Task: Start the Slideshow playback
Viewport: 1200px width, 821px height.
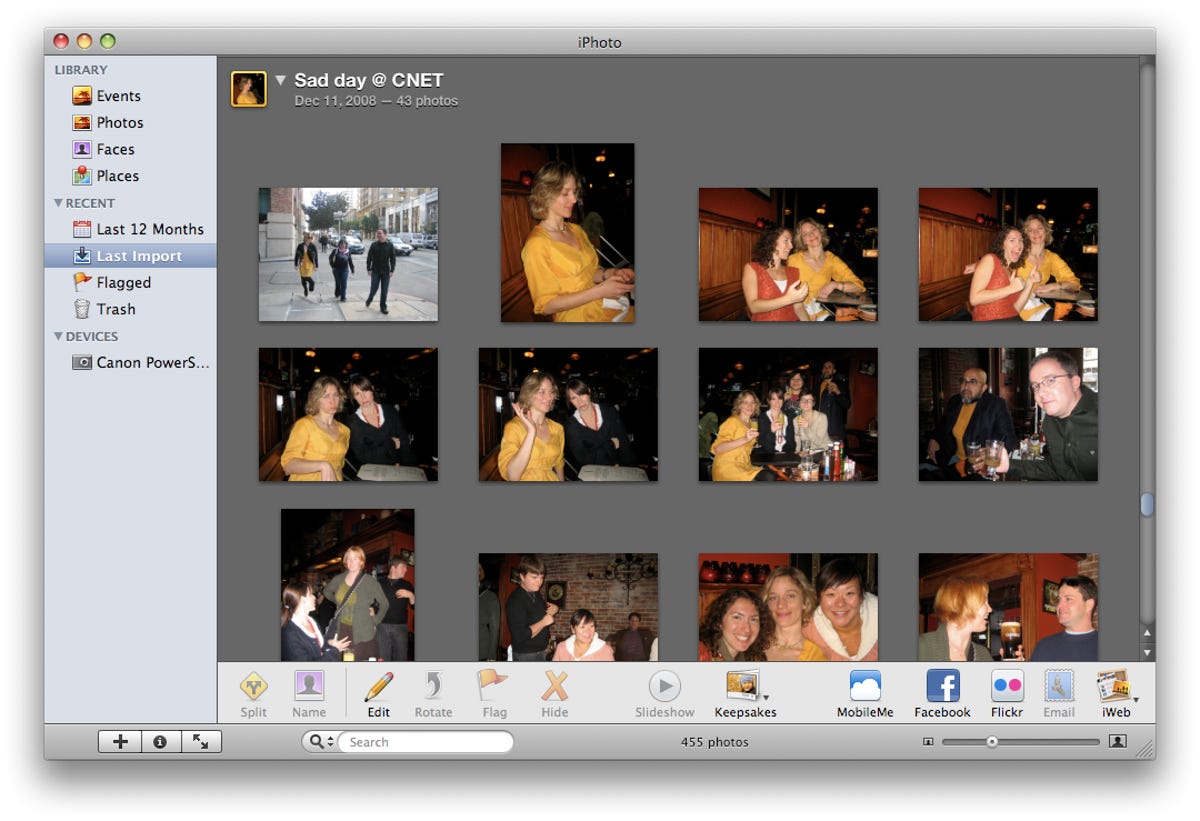Action: (664, 687)
